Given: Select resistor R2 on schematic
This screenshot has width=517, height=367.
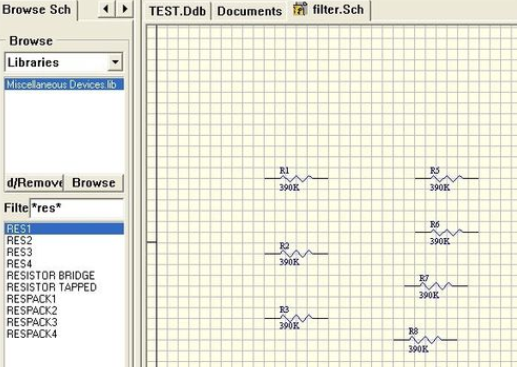Looking at the screenshot, I should click(x=296, y=254).
